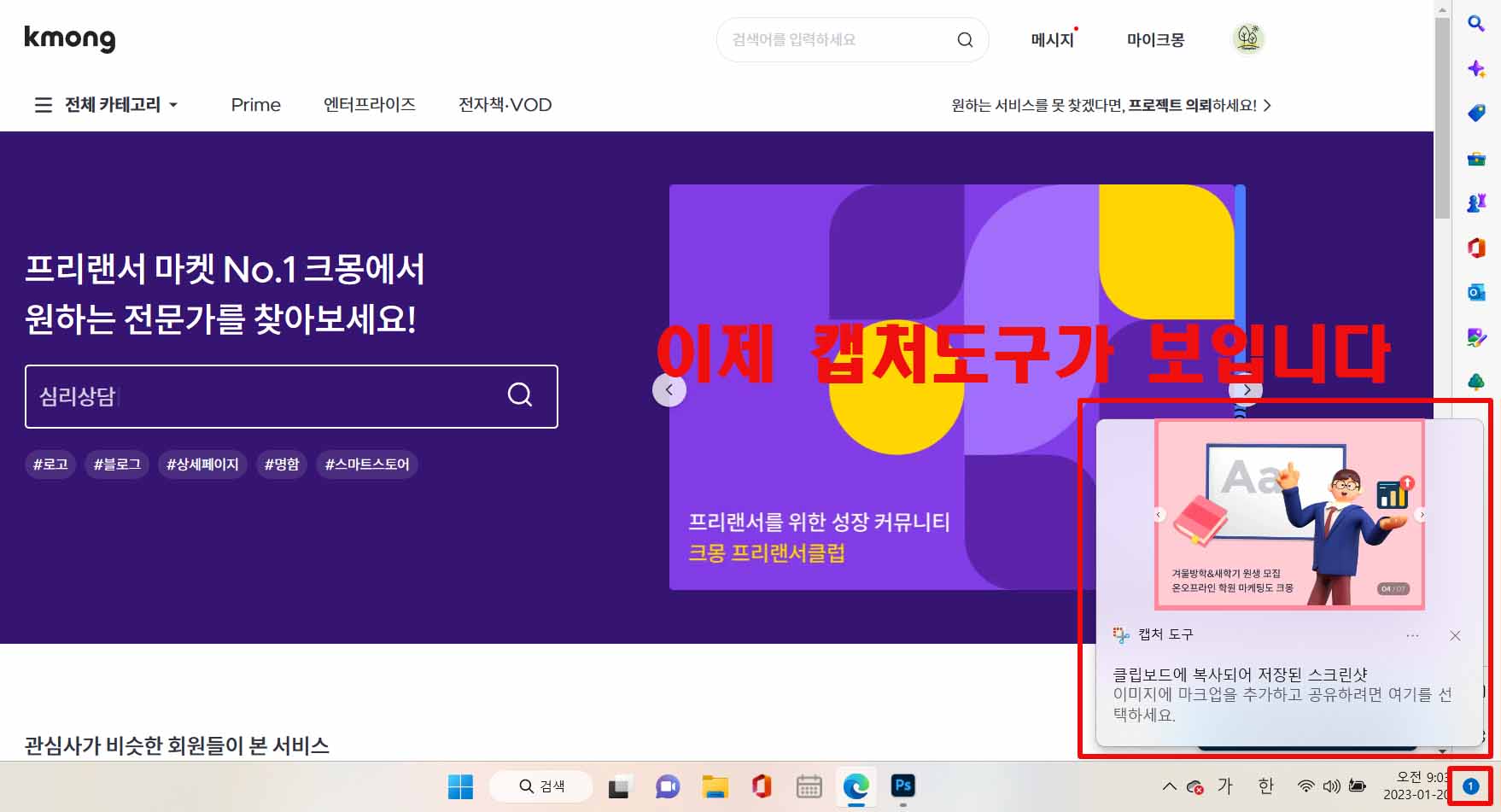The height and width of the screenshot is (812, 1501).
Task: Open the notification center badge
Action: (x=1470, y=786)
